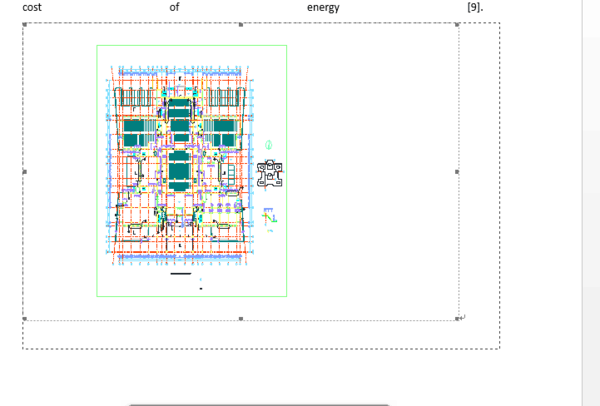The width and height of the screenshot is (600, 406).
Task: Click the bottom-middle selection handle of the object
Action: pyautogui.click(x=241, y=318)
